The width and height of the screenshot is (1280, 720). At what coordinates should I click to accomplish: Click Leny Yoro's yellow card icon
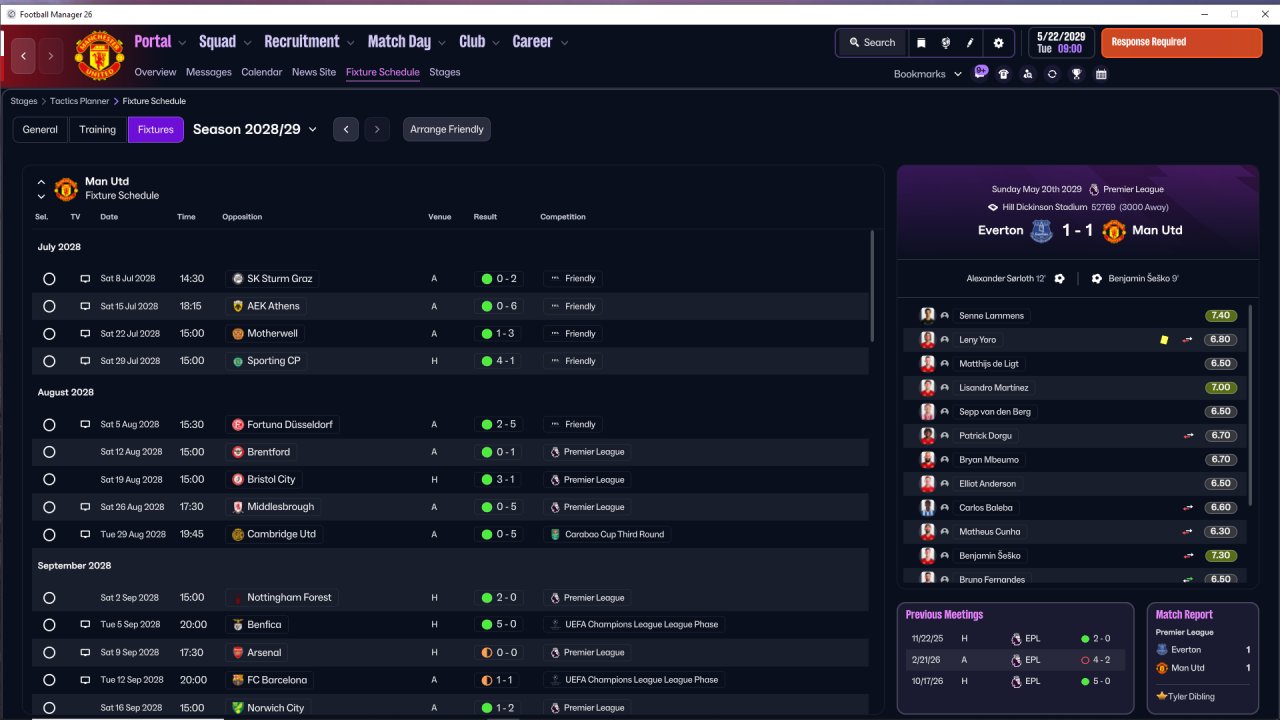1164,340
